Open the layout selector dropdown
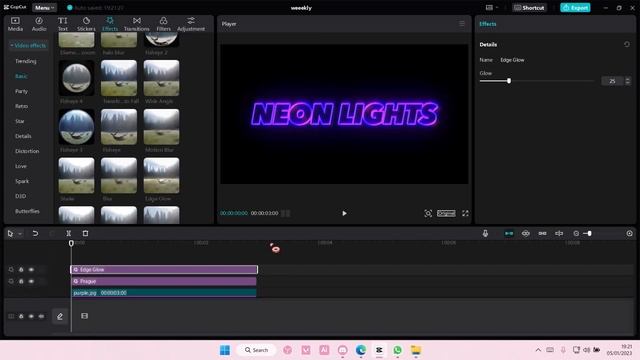The width and height of the screenshot is (640, 360). coord(492,7)
